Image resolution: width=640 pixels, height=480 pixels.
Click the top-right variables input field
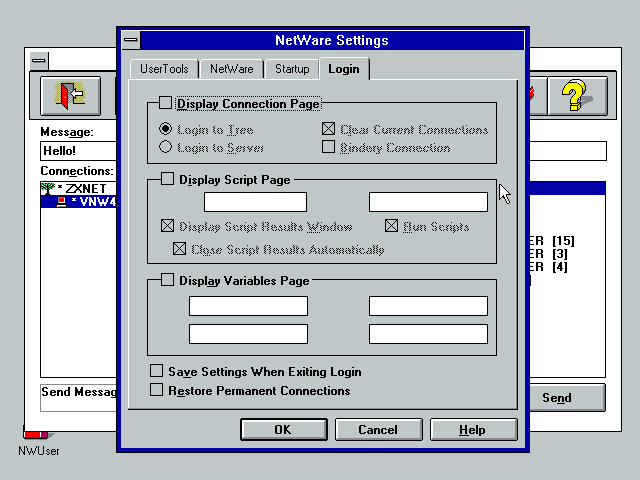(428, 306)
